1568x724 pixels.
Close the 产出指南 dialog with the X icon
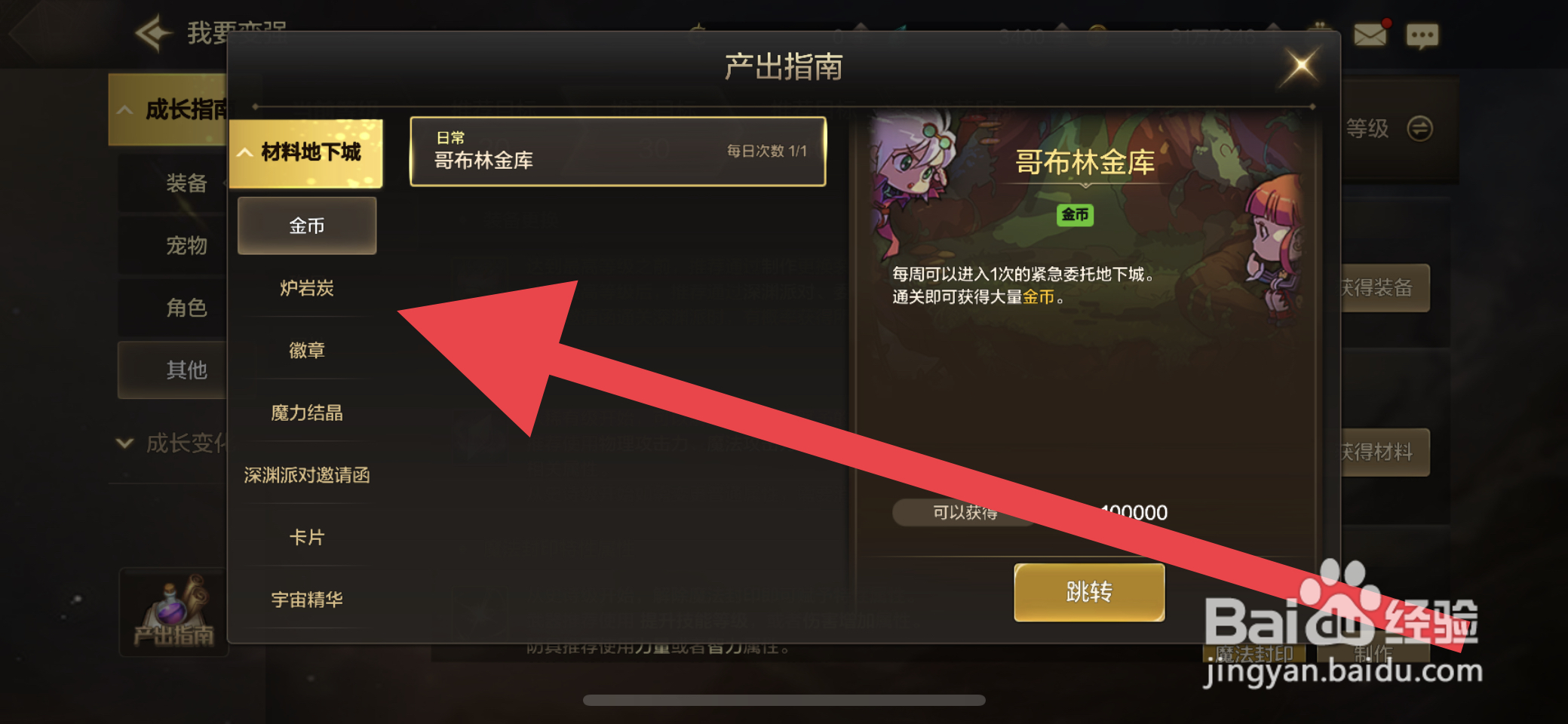click(1301, 66)
